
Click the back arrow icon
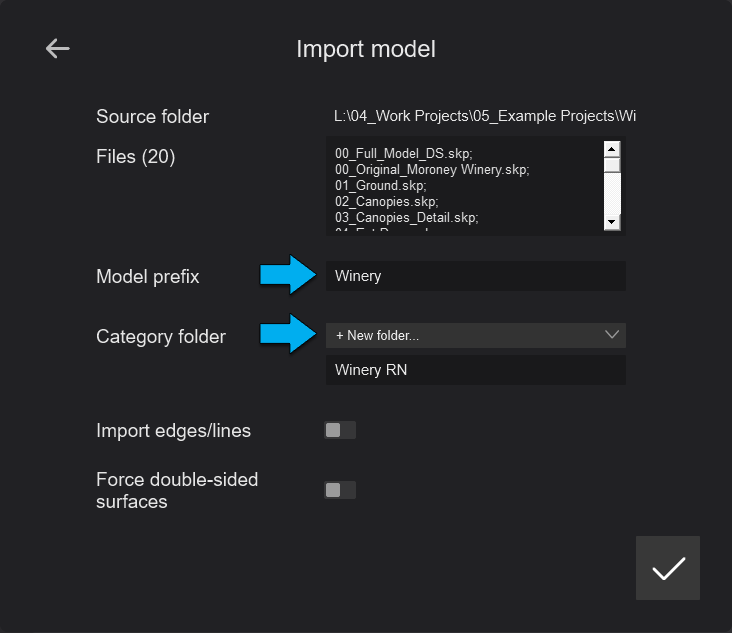pos(58,48)
